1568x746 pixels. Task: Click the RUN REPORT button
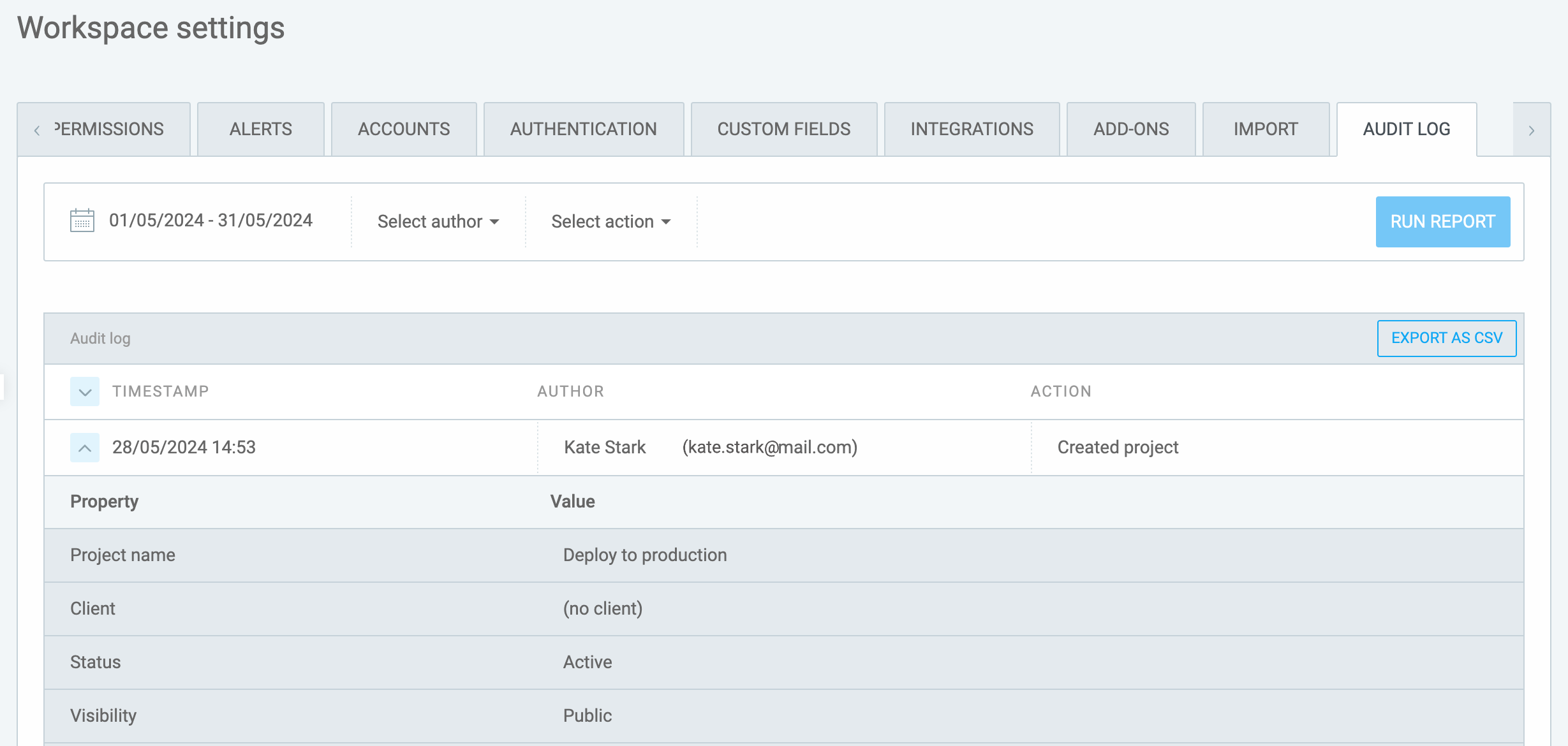[x=1443, y=221]
